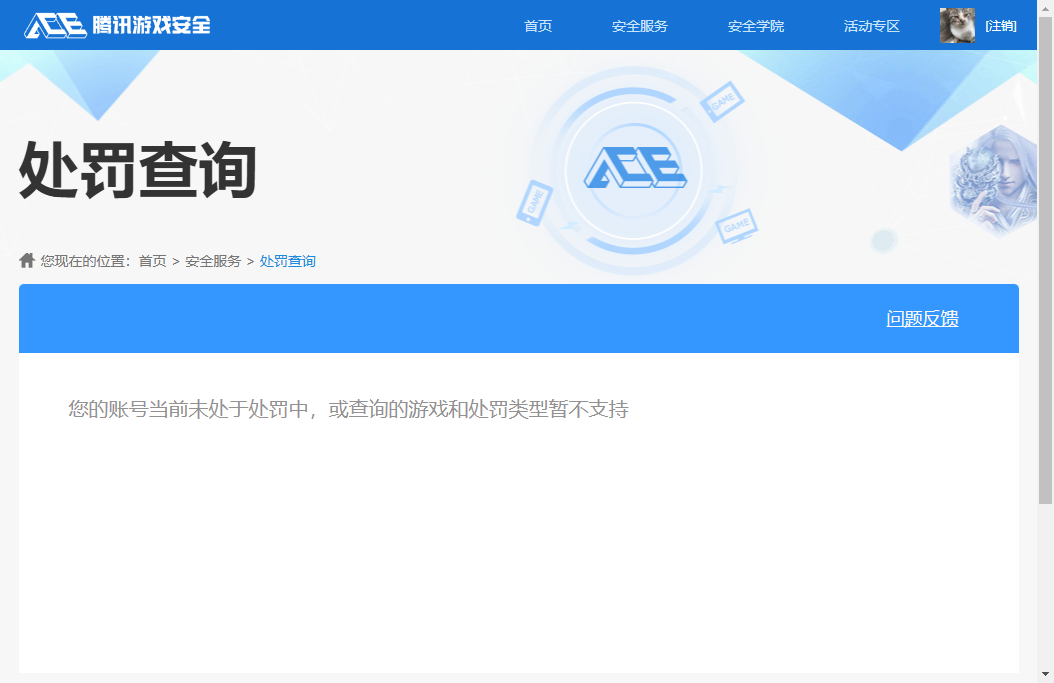This screenshot has height=683, width=1054.
Task: Open the home icon in the breadcrumb bar
Action: [26, 260]
